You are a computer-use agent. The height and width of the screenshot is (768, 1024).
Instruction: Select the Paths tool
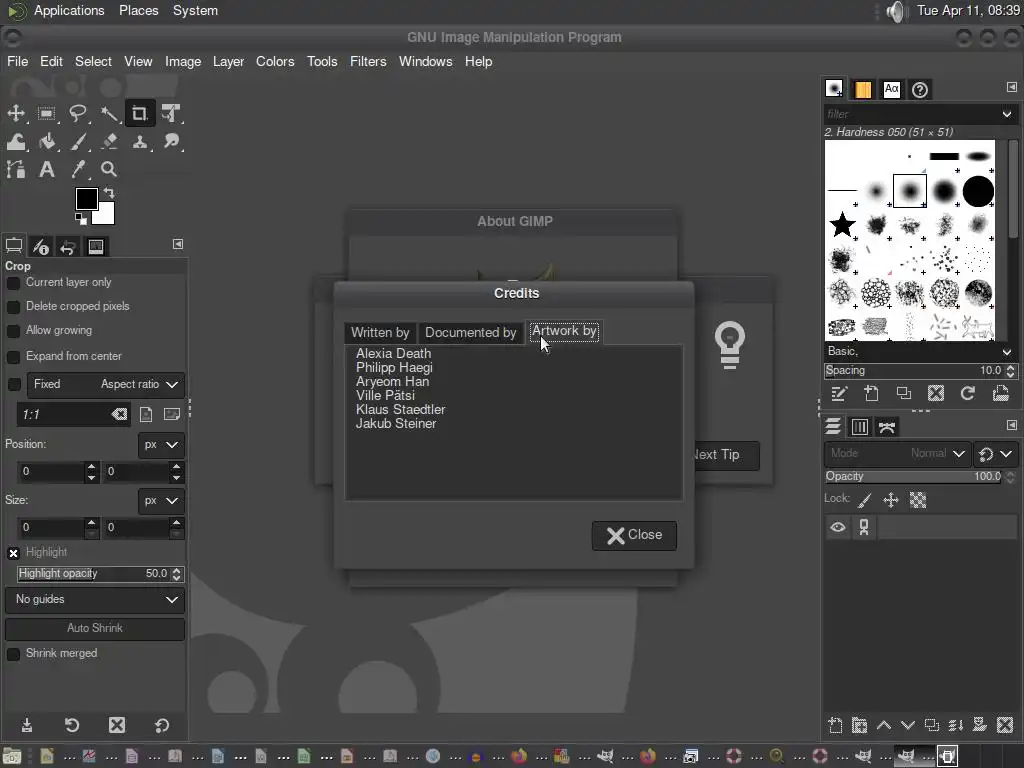pyautogui.click(x=16, y=170)
